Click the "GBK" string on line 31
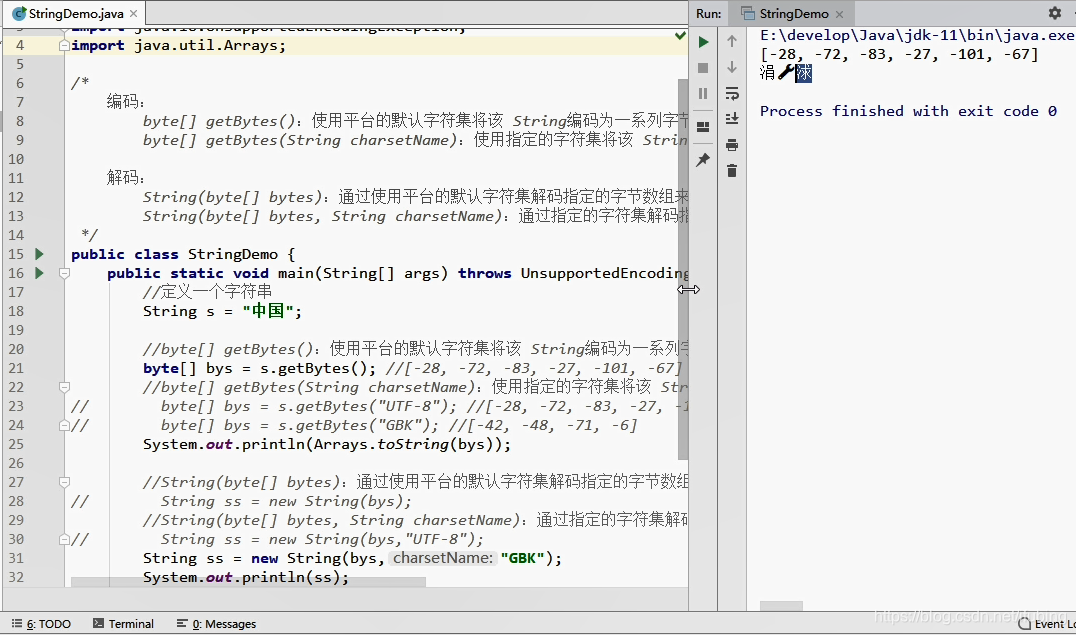The height and width of the screenshot is (635, 1076). pyautogui.click(x=522, y=558)
